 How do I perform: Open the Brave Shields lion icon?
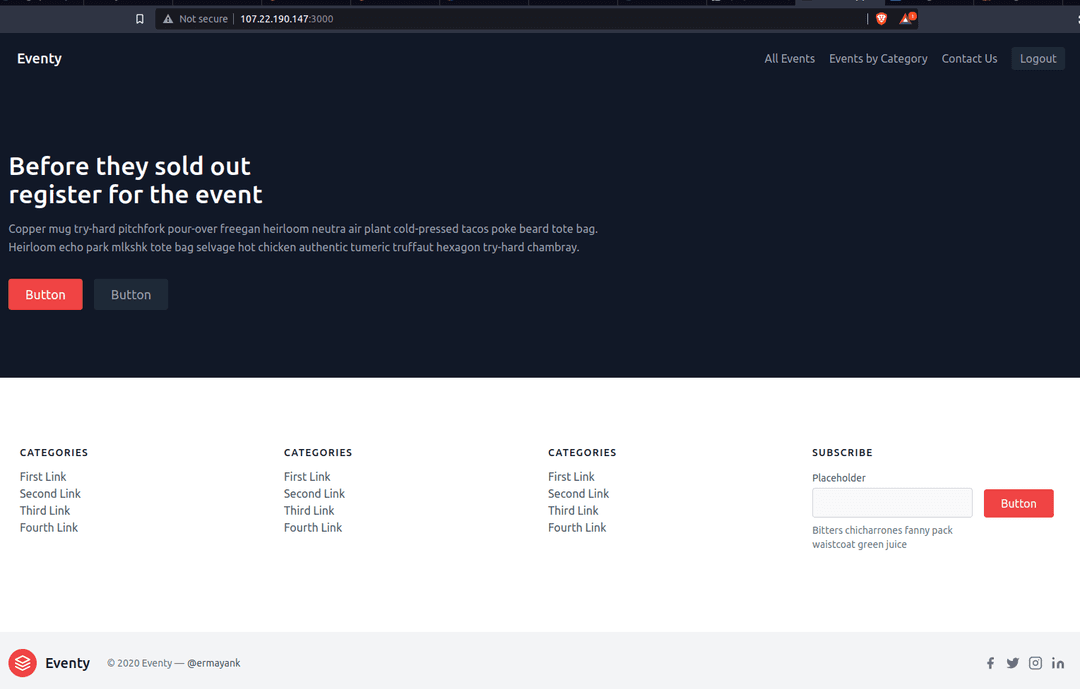pyautogui.click(x=881, y=19)
